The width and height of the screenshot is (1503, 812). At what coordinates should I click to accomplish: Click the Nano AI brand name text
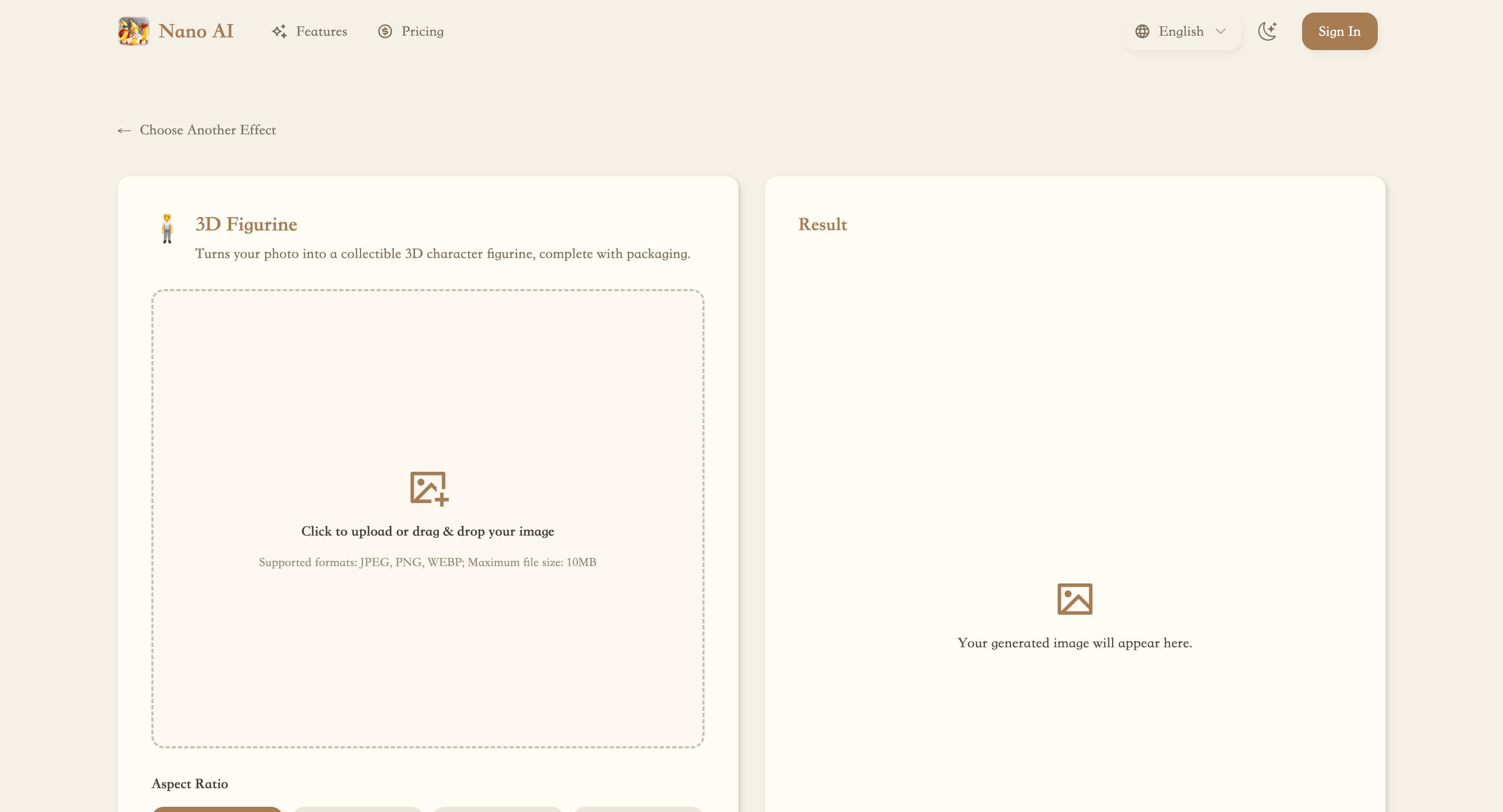coord(196,31)
